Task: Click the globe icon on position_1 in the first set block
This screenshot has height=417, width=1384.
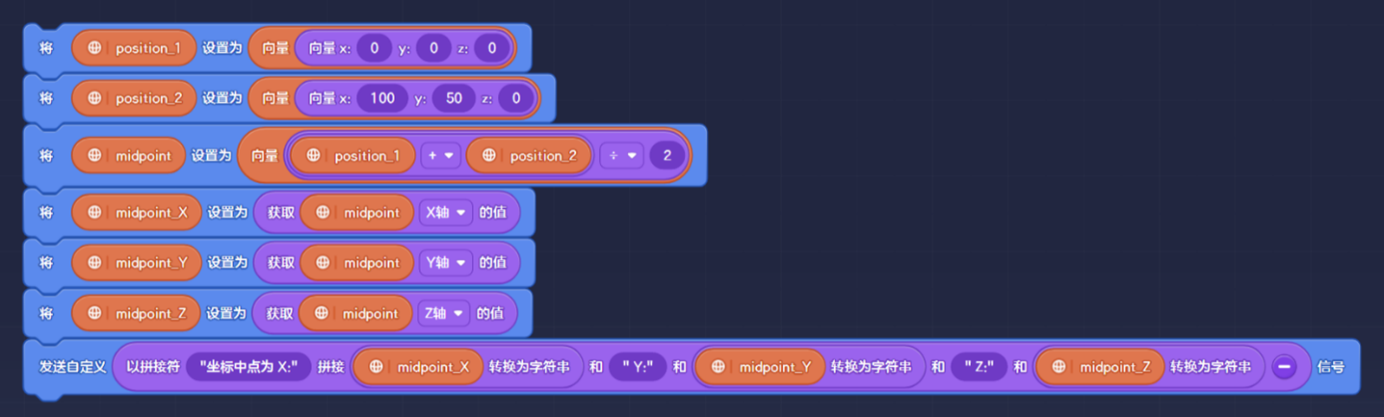Action: coord(95,48)
